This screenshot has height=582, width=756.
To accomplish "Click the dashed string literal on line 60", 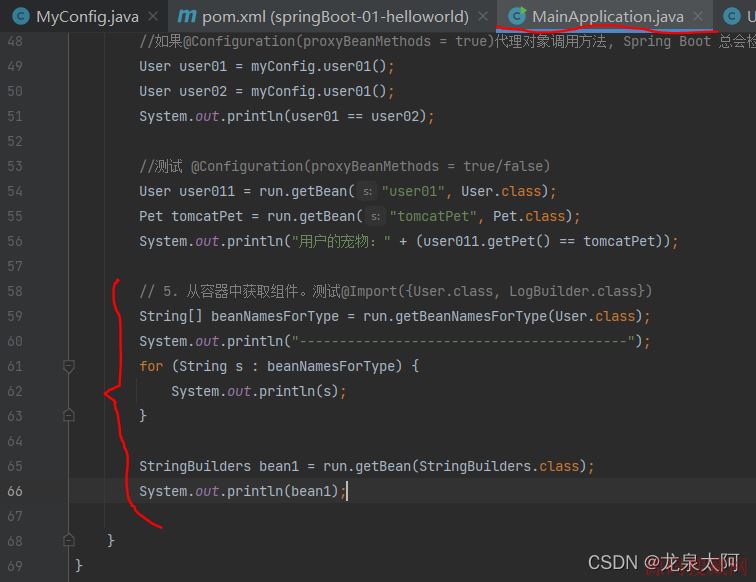I will [x=463, y=341].
